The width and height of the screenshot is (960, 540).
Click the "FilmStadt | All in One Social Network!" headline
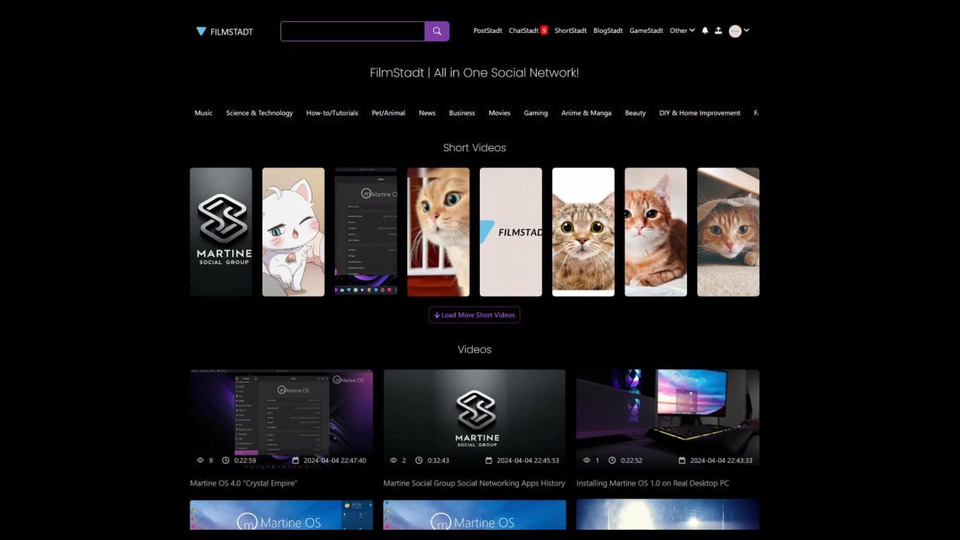(474, 73)
